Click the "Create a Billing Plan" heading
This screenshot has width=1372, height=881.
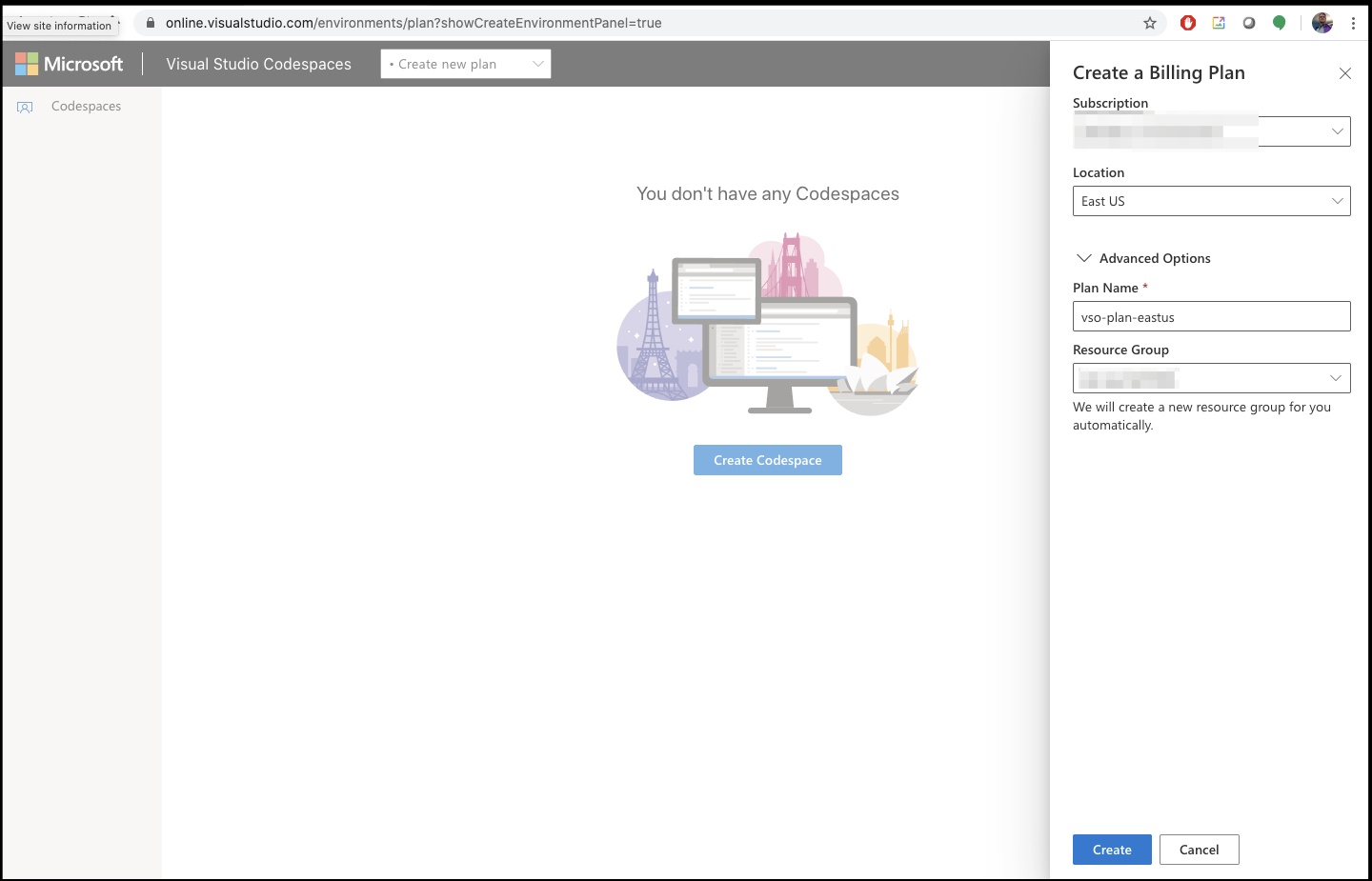coord(1159,73)
